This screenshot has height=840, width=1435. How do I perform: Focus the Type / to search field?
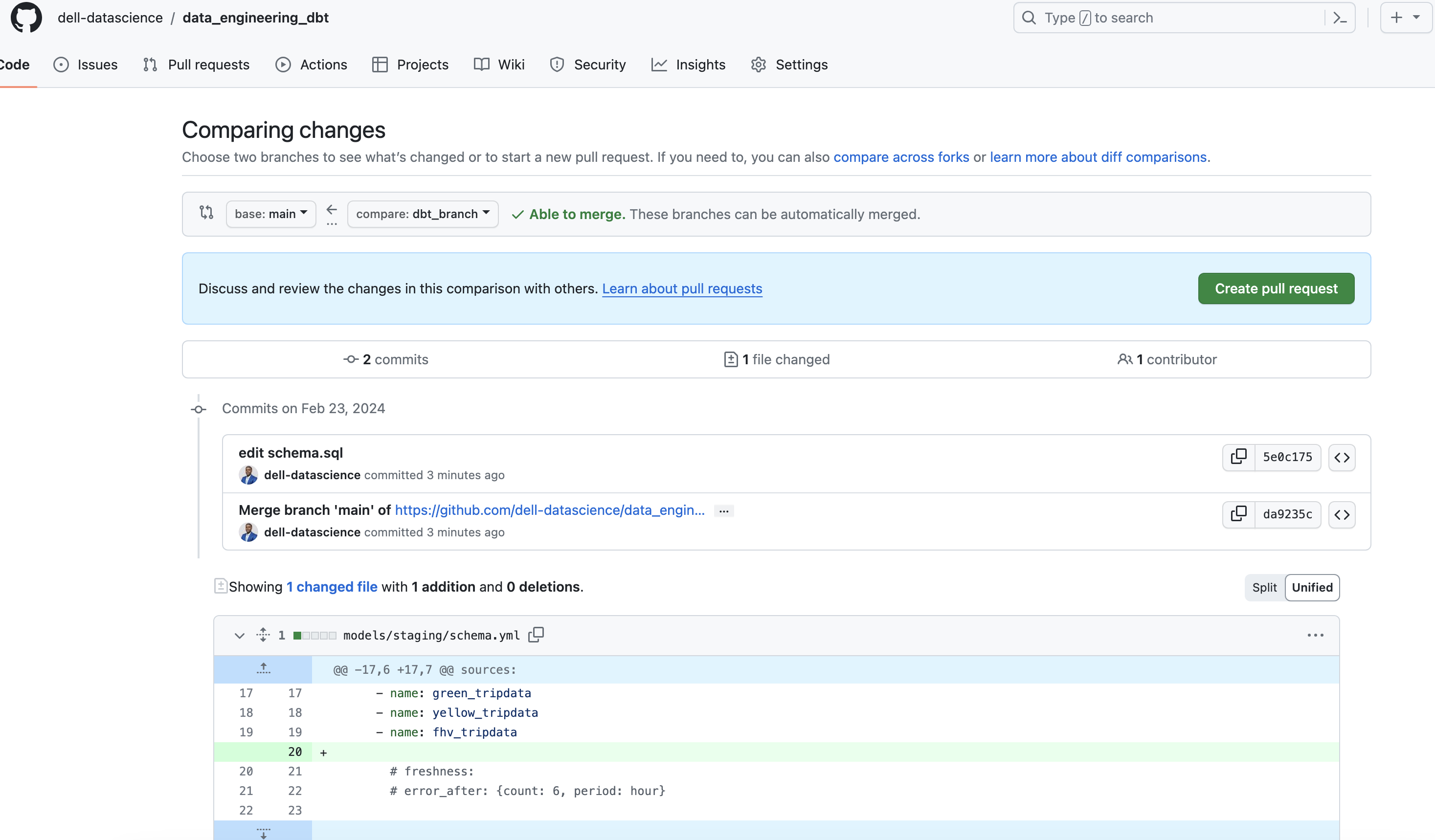tap(1184, 18)
